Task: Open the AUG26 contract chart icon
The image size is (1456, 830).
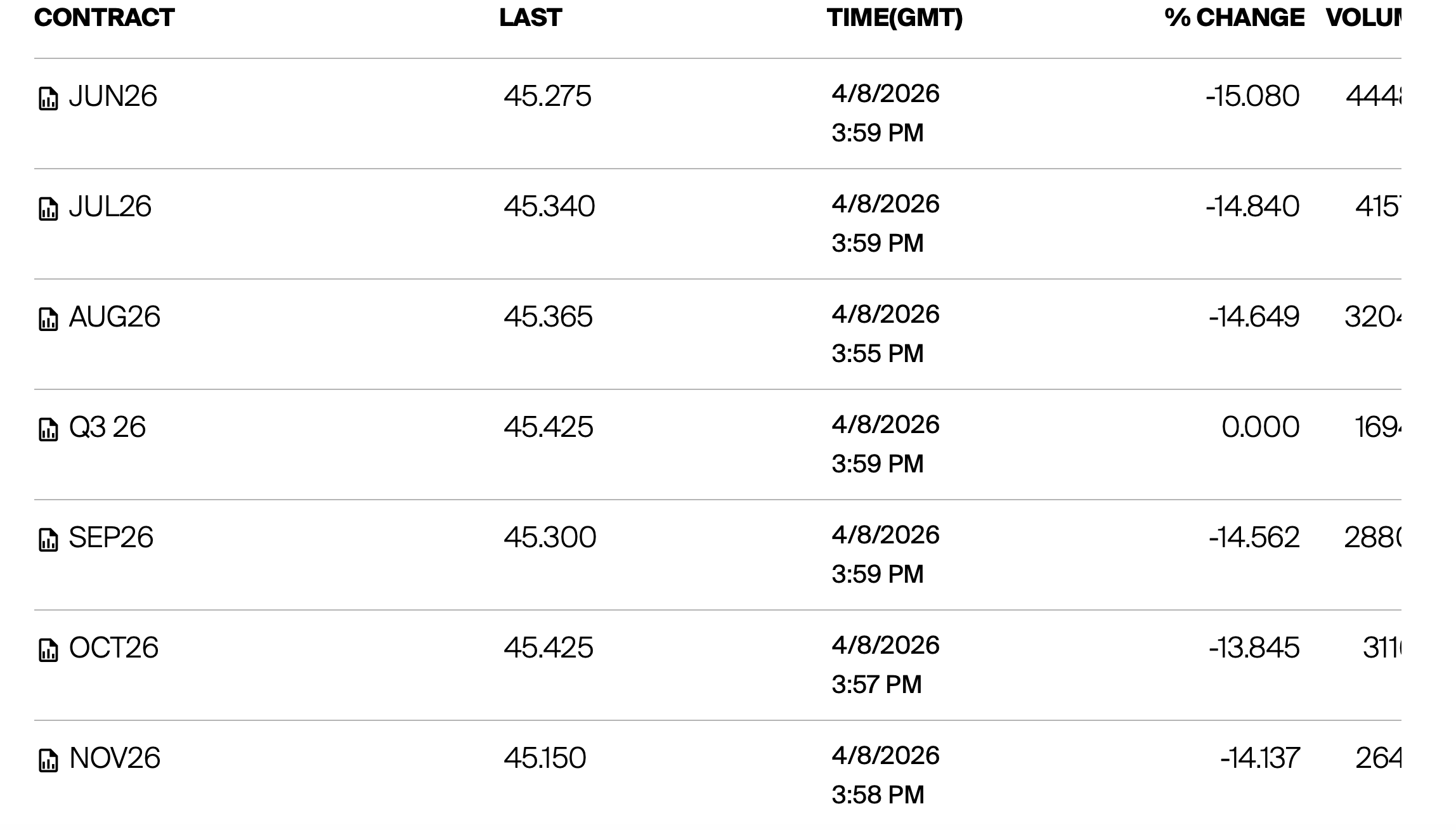Action: [x=48, y=320]
